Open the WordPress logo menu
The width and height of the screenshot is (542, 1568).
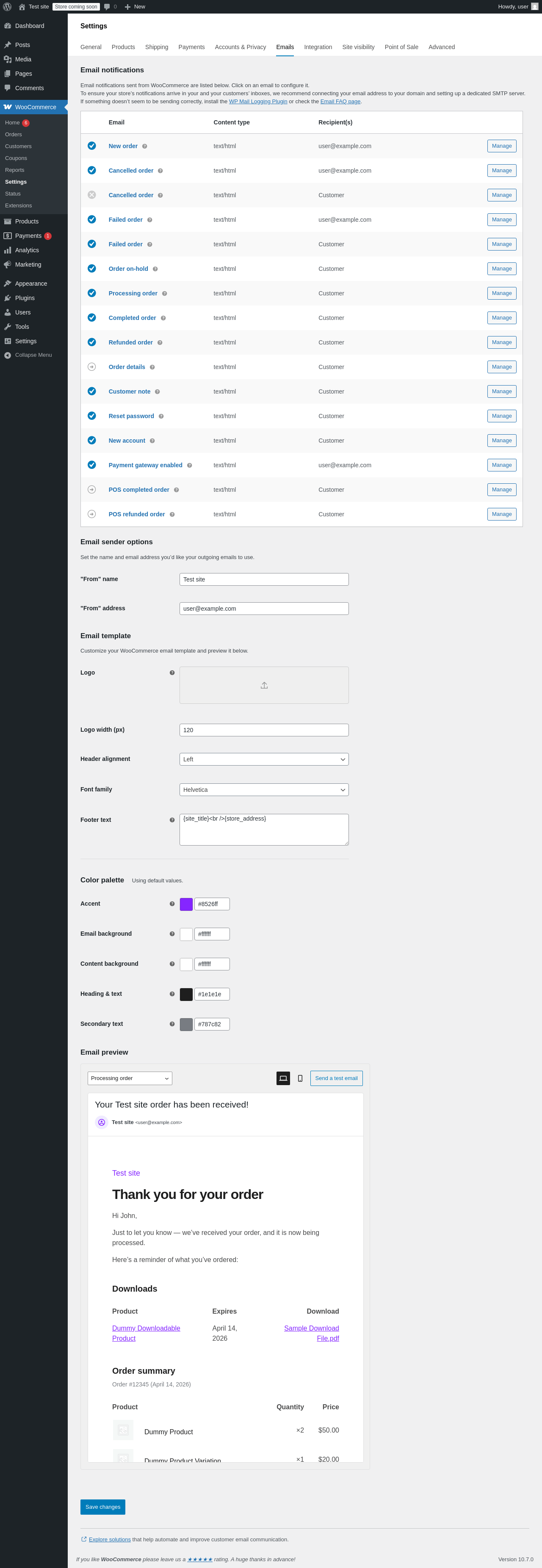tap(7, 7)
